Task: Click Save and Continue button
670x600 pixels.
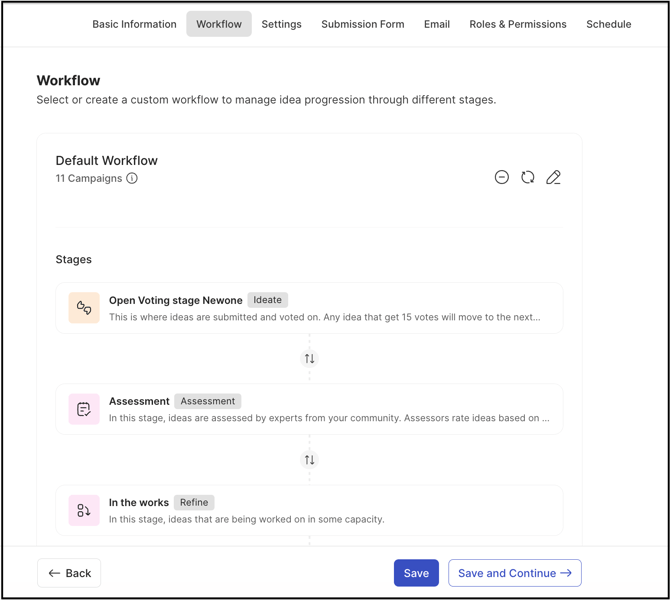Action: (514, 573)
